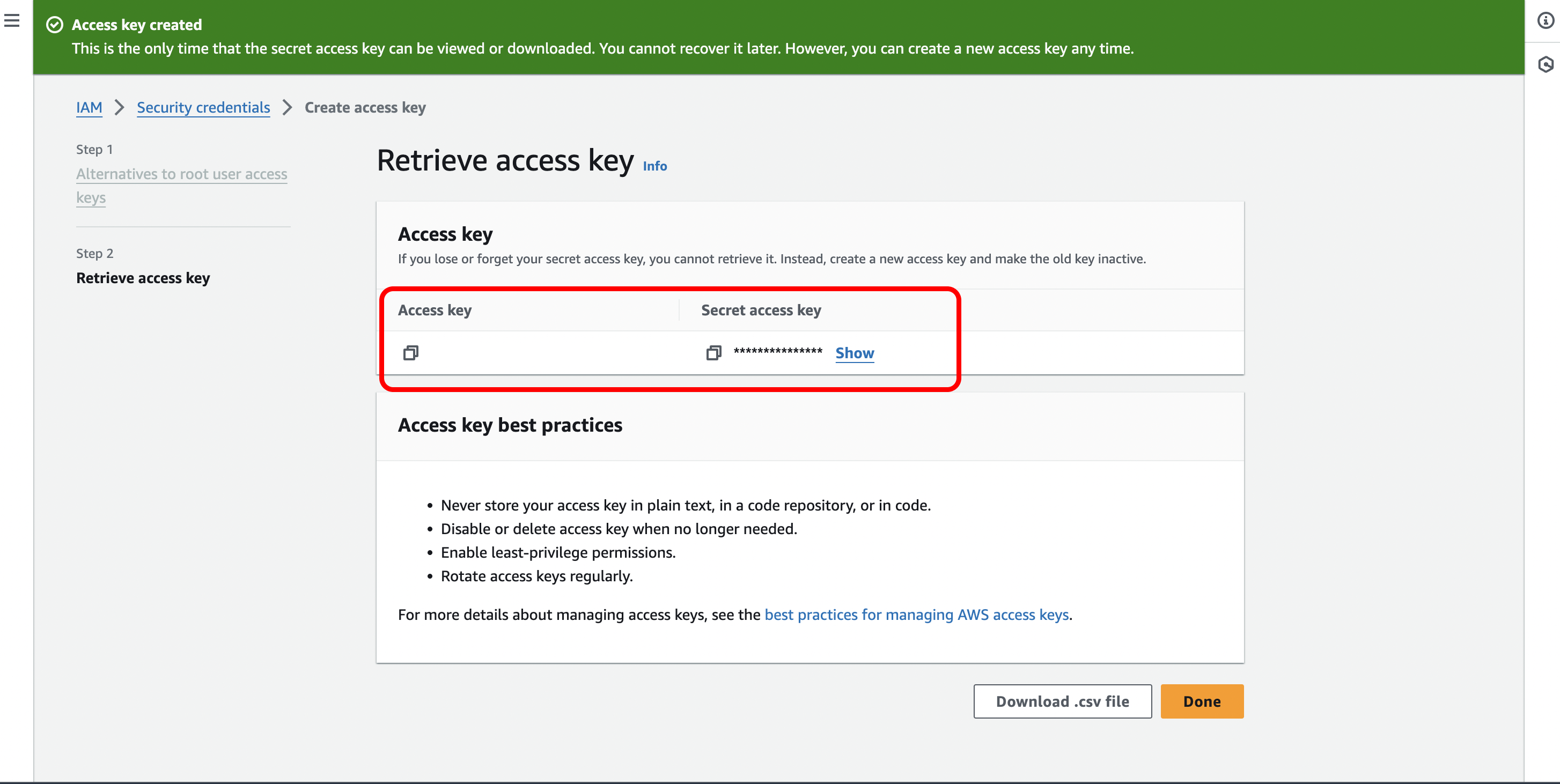Click the hexagon settings icon on right
The width and height of the screenshot is (1560, 784).
click(1545, 64)
